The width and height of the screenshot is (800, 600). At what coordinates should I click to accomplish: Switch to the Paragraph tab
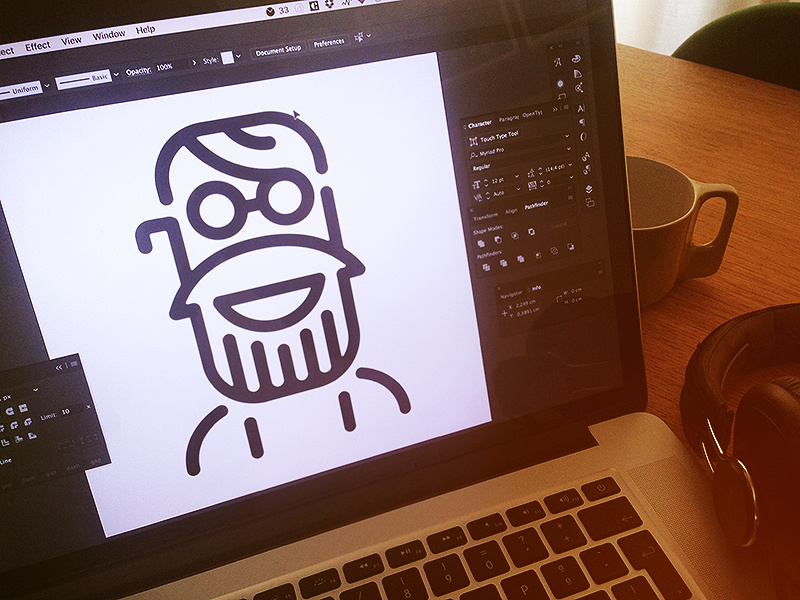pyautogui.click(x=508, y=118)
